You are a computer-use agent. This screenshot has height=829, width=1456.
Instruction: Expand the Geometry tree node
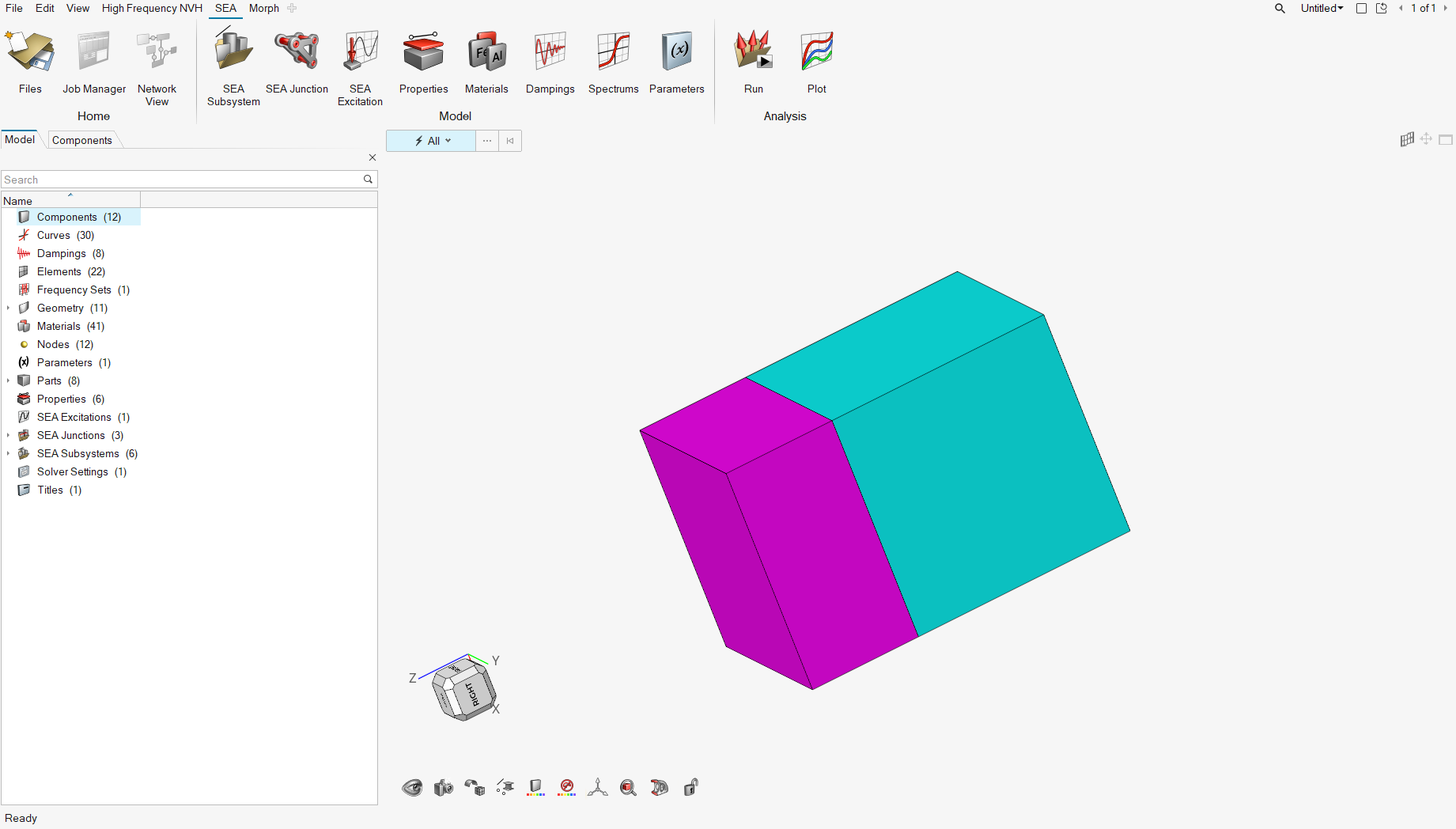point(9,308)
